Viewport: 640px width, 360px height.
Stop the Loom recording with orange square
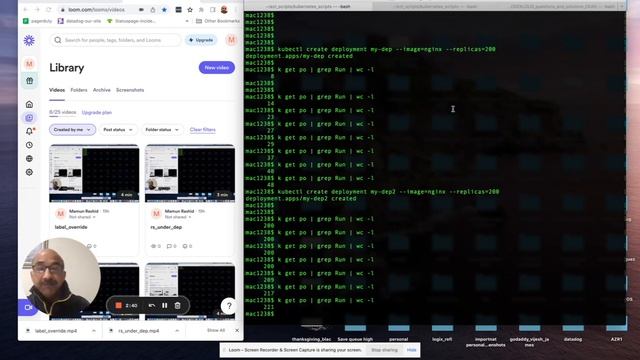[x=118, y=305]
